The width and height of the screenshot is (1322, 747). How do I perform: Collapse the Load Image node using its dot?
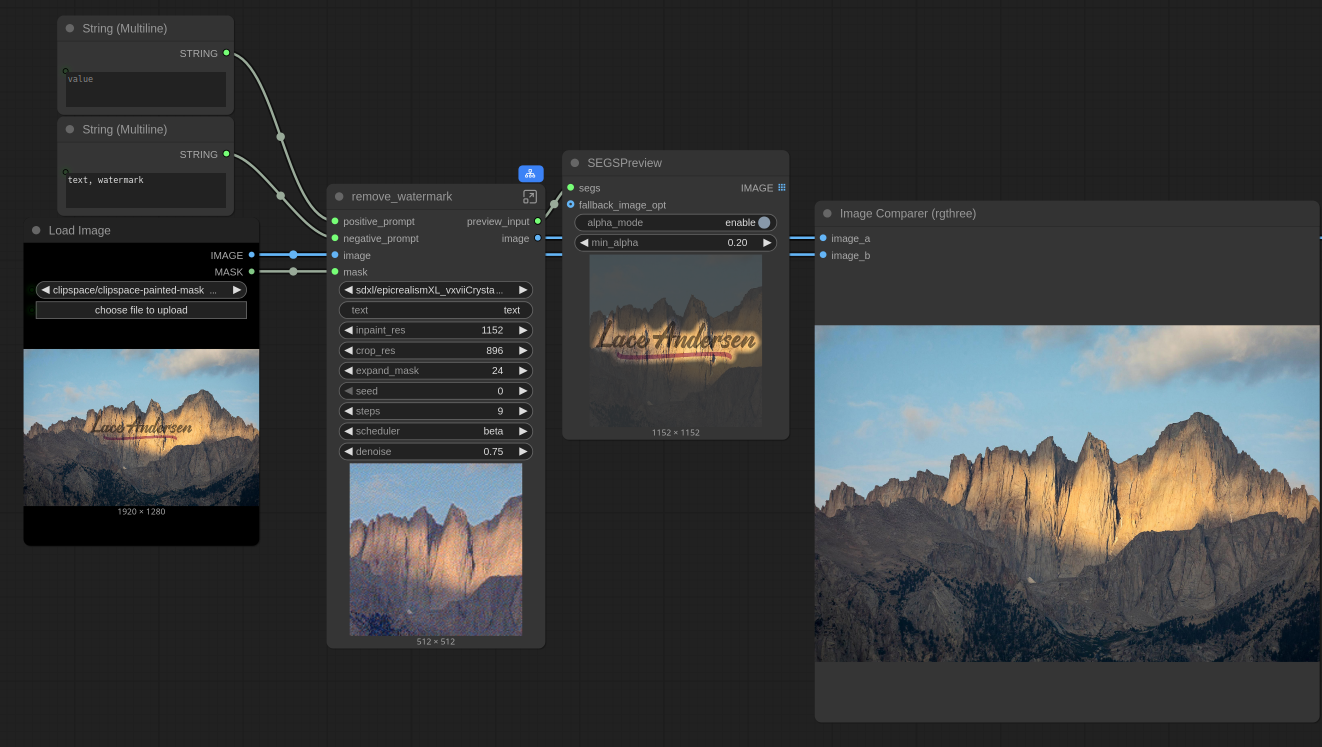pyautogui.click(x=36, y=230)
